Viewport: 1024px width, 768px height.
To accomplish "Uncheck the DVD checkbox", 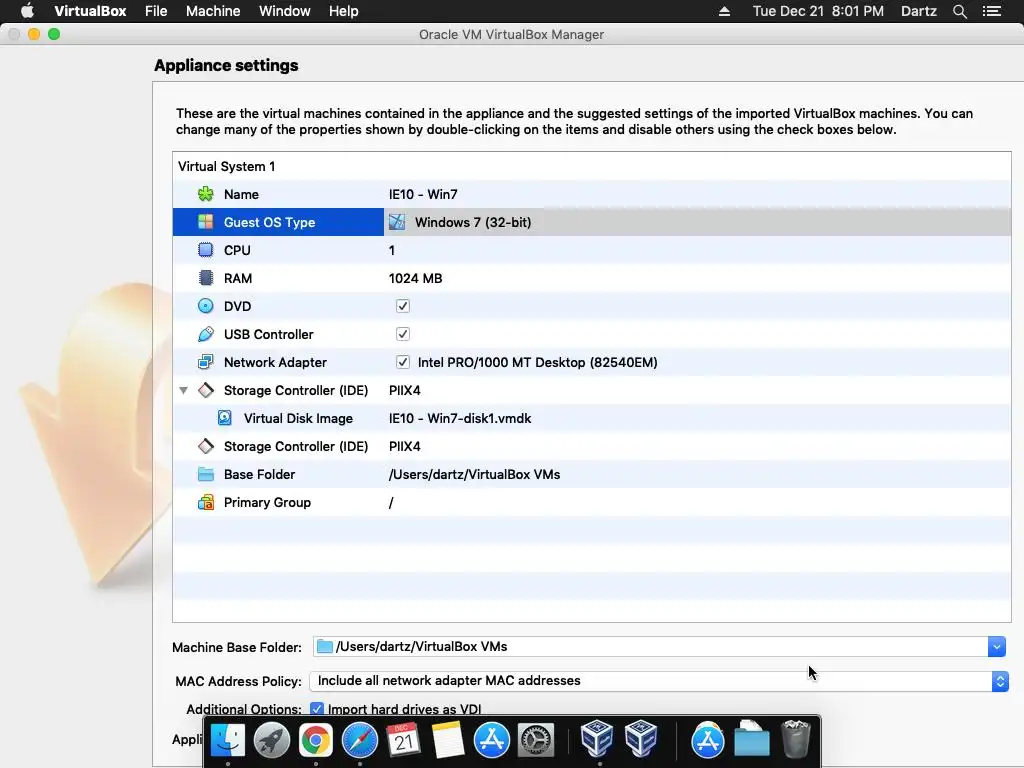I will (x=403, y=306).
